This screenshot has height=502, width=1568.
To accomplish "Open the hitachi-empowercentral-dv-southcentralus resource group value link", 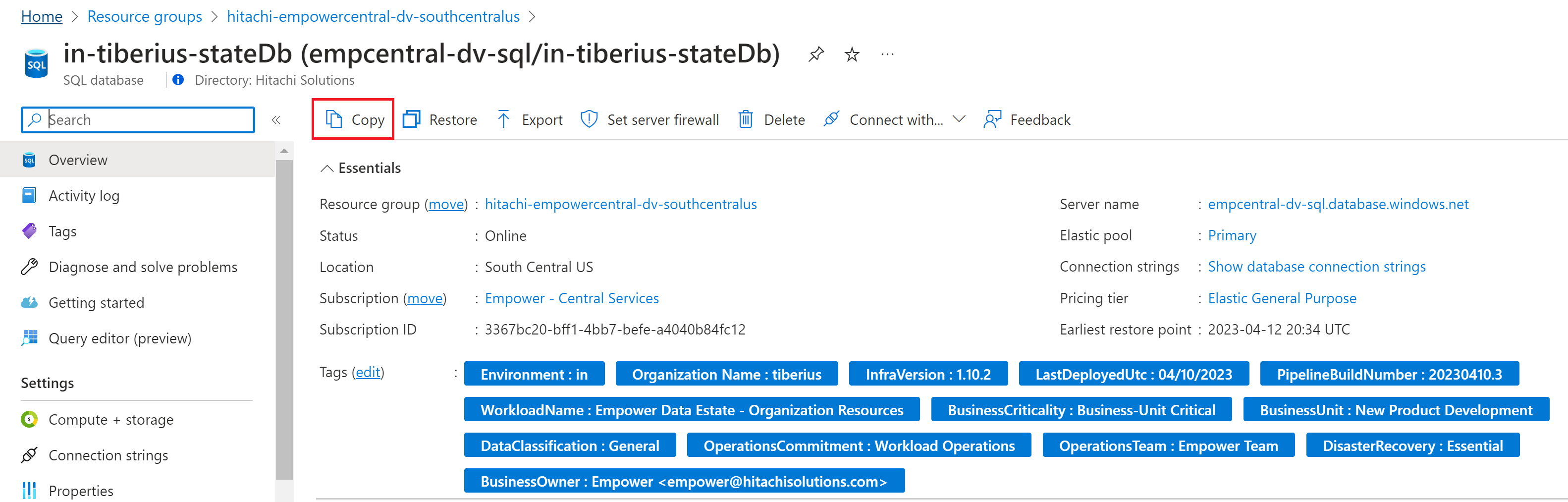I will 620,204.
